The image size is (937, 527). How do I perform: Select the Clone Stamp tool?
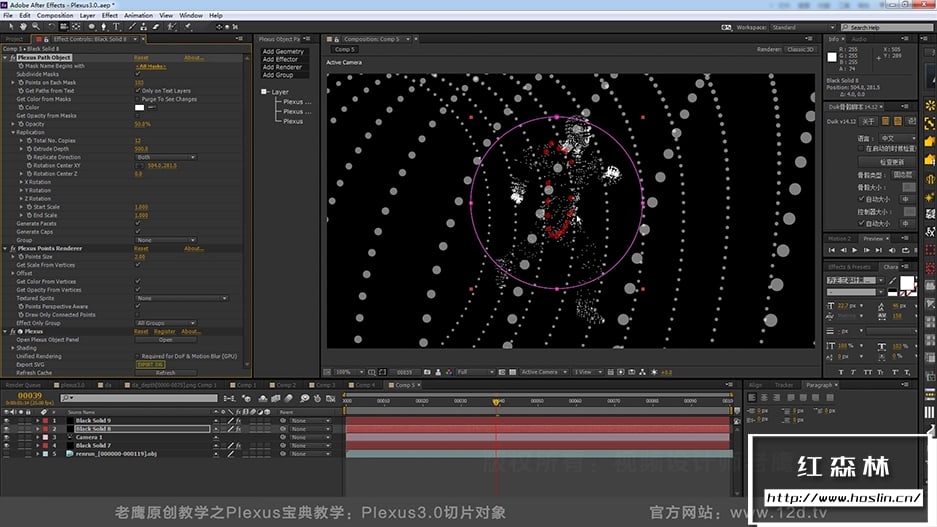[x=143, y=27]
